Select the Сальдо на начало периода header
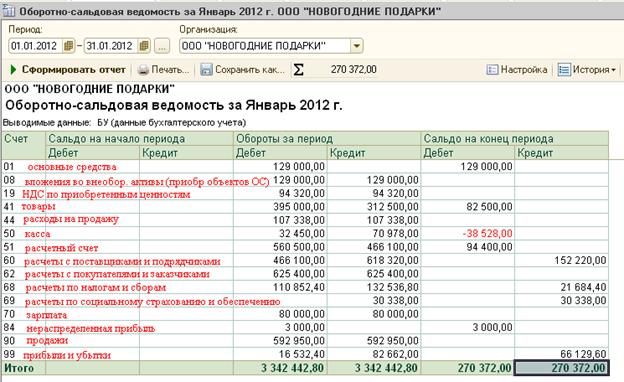This screenshot has width=624, height=382. [x=139, y=139]
